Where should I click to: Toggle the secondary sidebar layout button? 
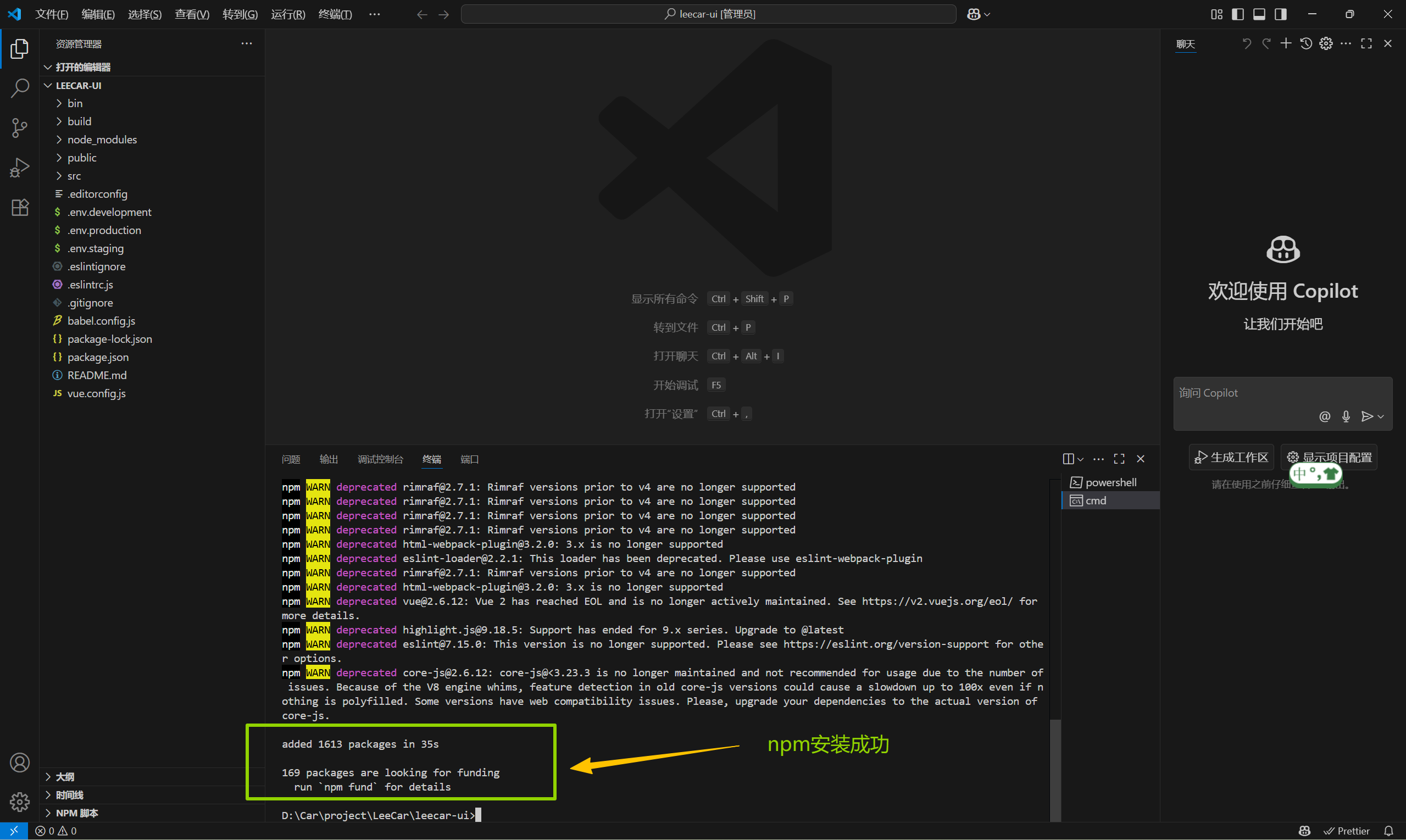1280,14
